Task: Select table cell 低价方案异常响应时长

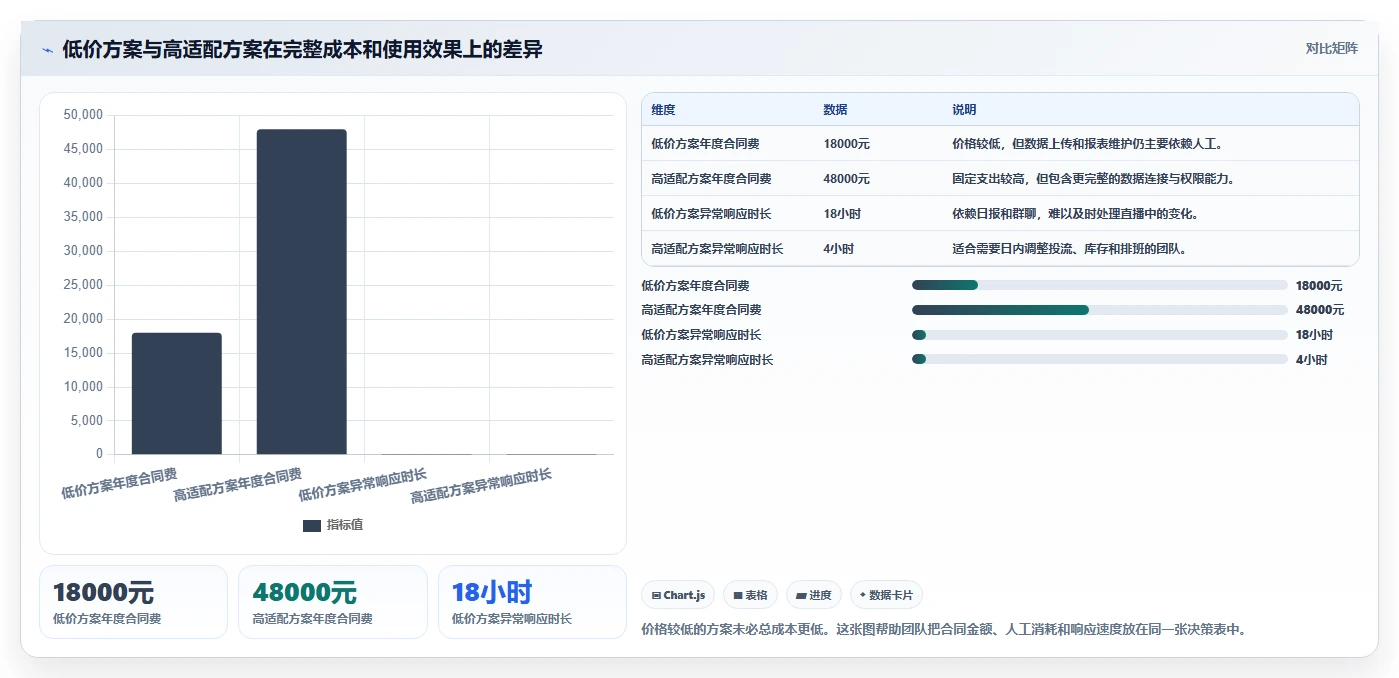Action: [x=711, y=214]
